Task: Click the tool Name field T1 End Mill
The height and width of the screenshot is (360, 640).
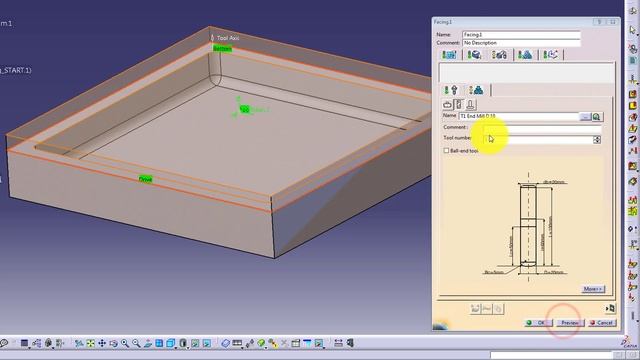Action: coord(519,117)
